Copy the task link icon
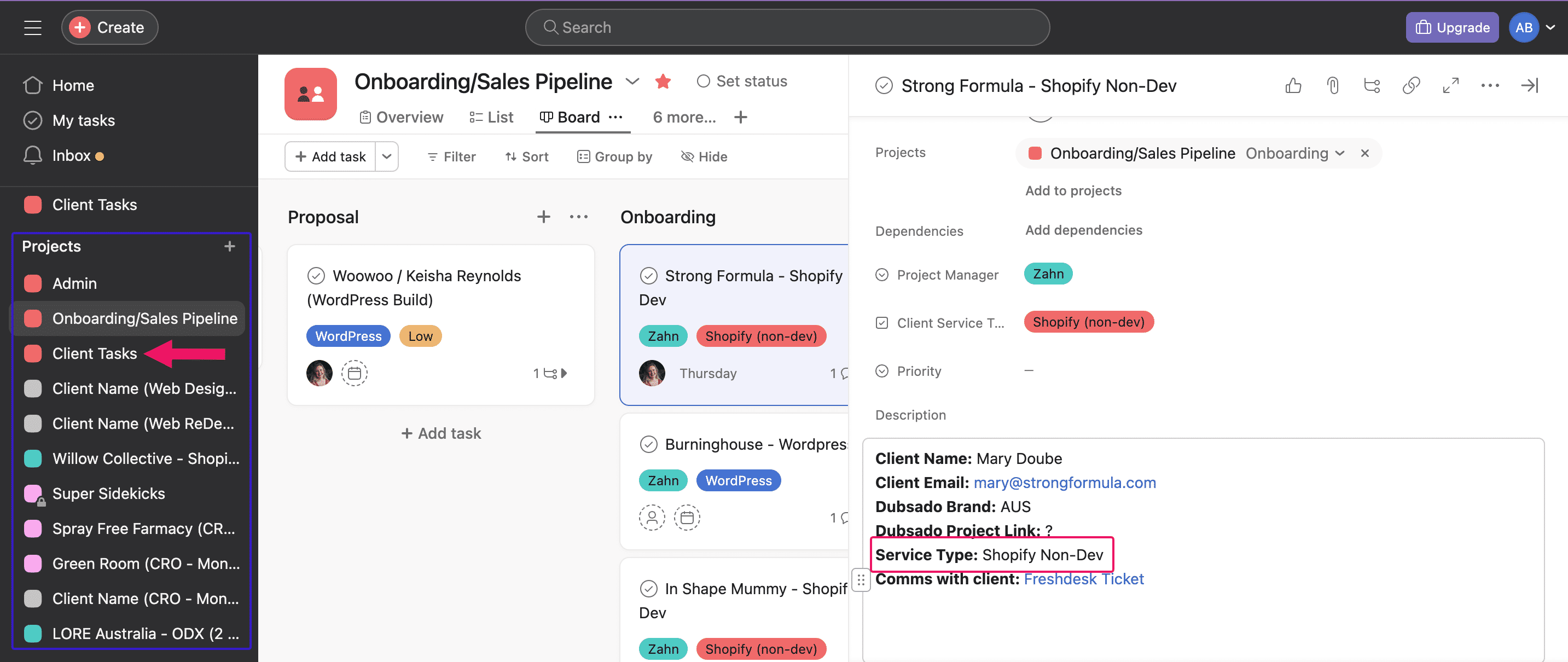1568x662 pixels. (1411, 85)
